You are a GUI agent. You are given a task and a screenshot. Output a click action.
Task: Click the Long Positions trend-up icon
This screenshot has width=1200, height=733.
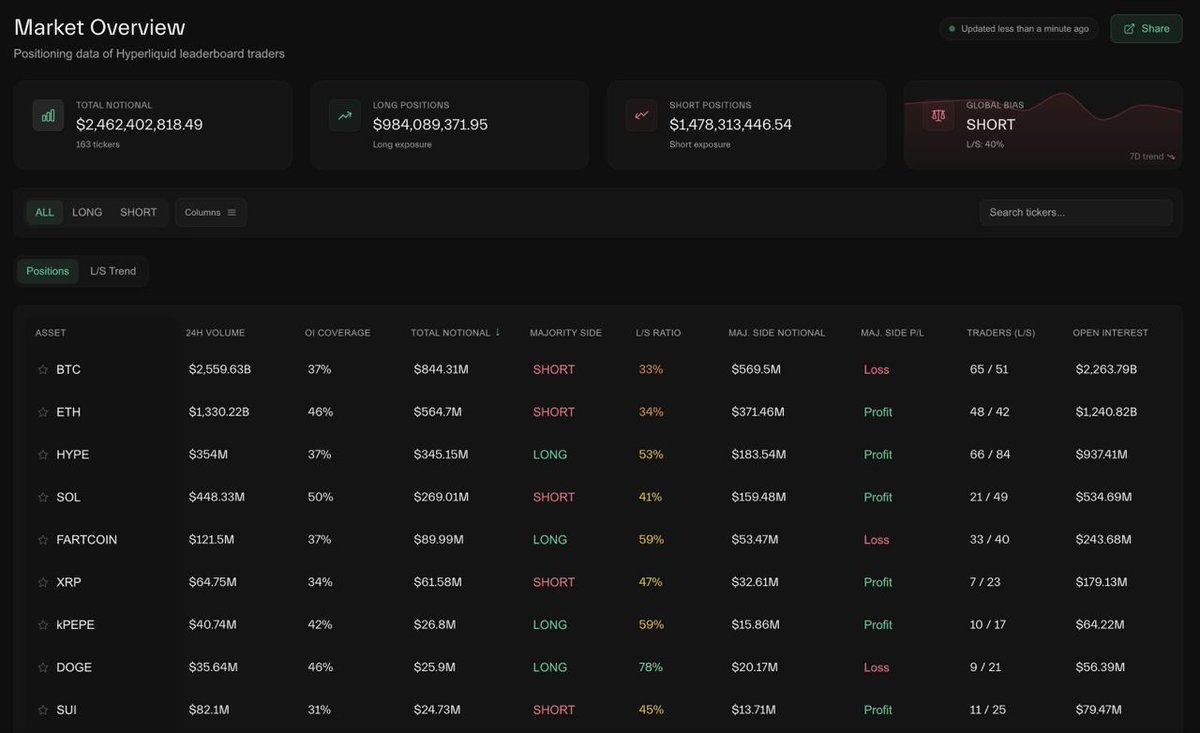345,115
